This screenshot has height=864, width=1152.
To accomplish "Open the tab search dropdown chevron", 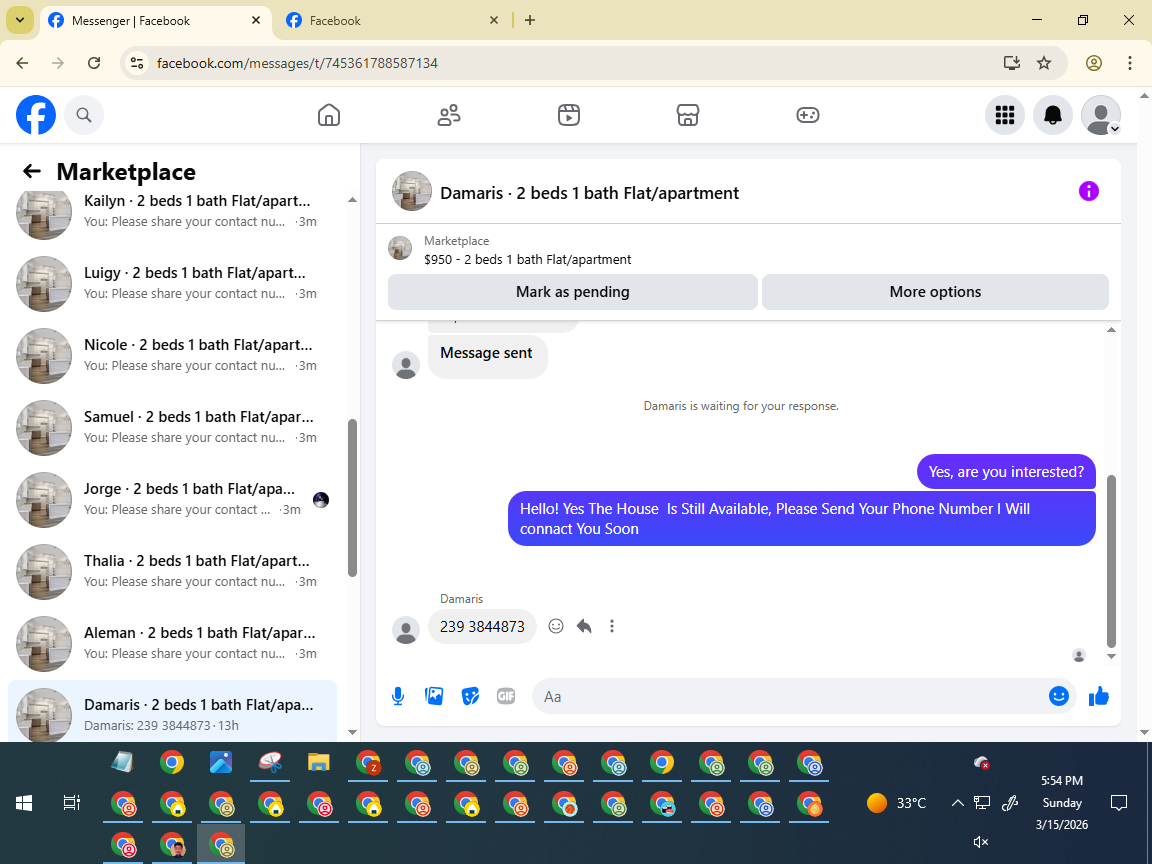I will [20, 21].
